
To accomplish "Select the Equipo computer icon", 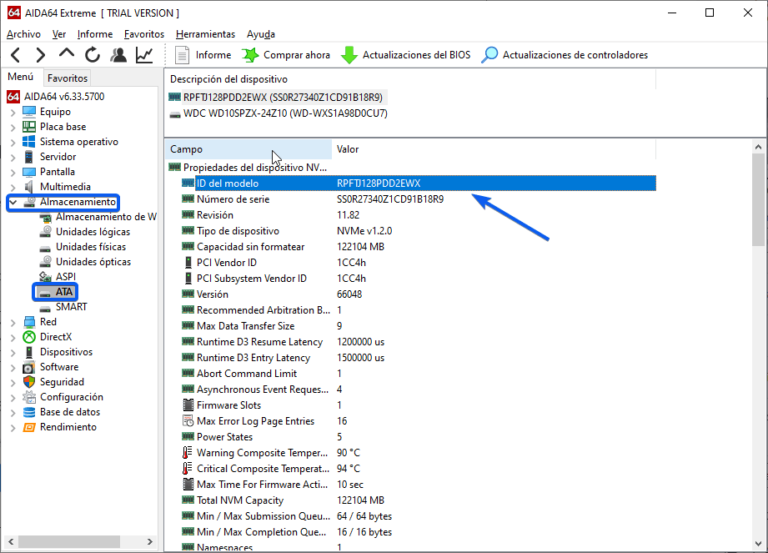I will [29, 112].
